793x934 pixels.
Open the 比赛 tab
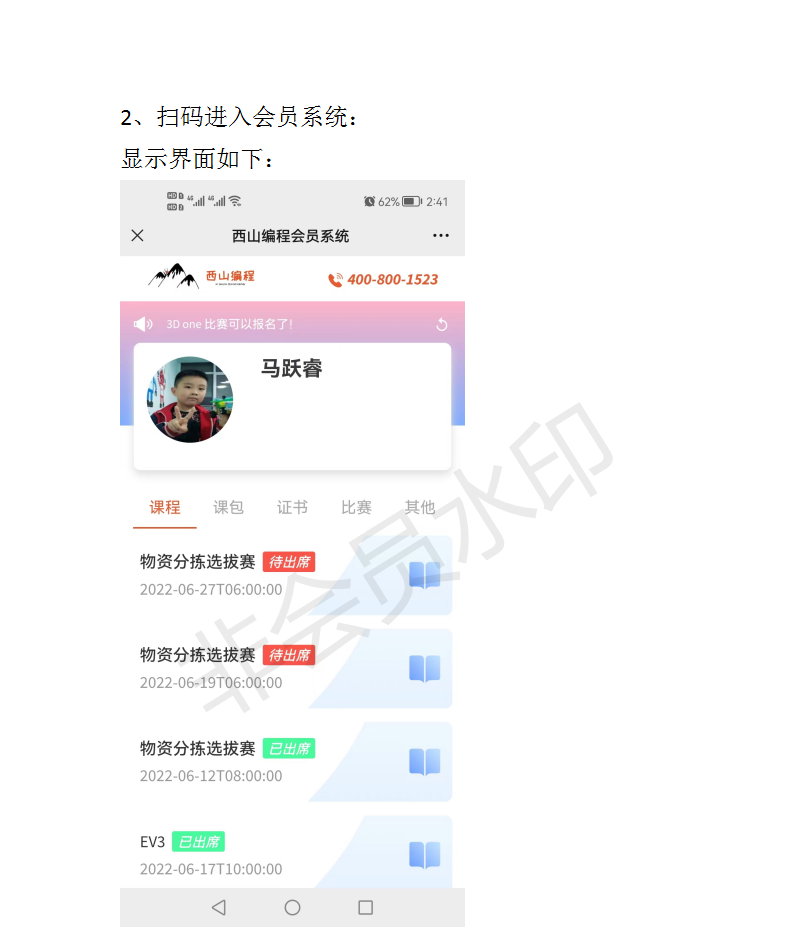pos(356,508)
